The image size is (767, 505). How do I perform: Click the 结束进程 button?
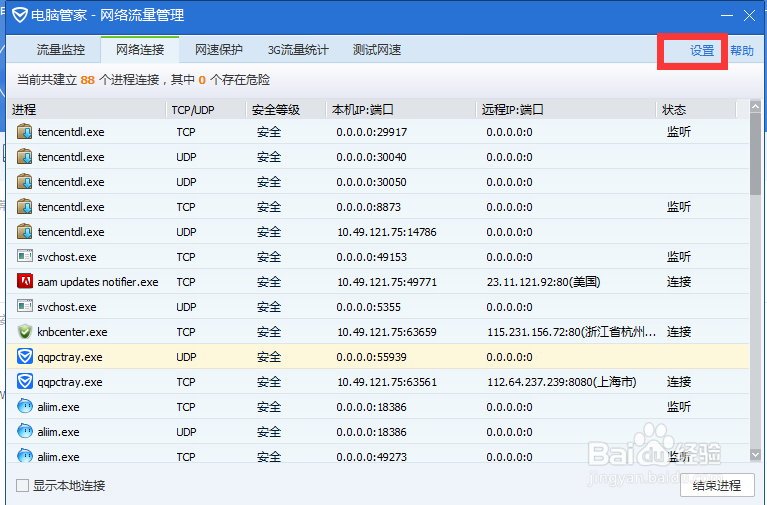717,485
